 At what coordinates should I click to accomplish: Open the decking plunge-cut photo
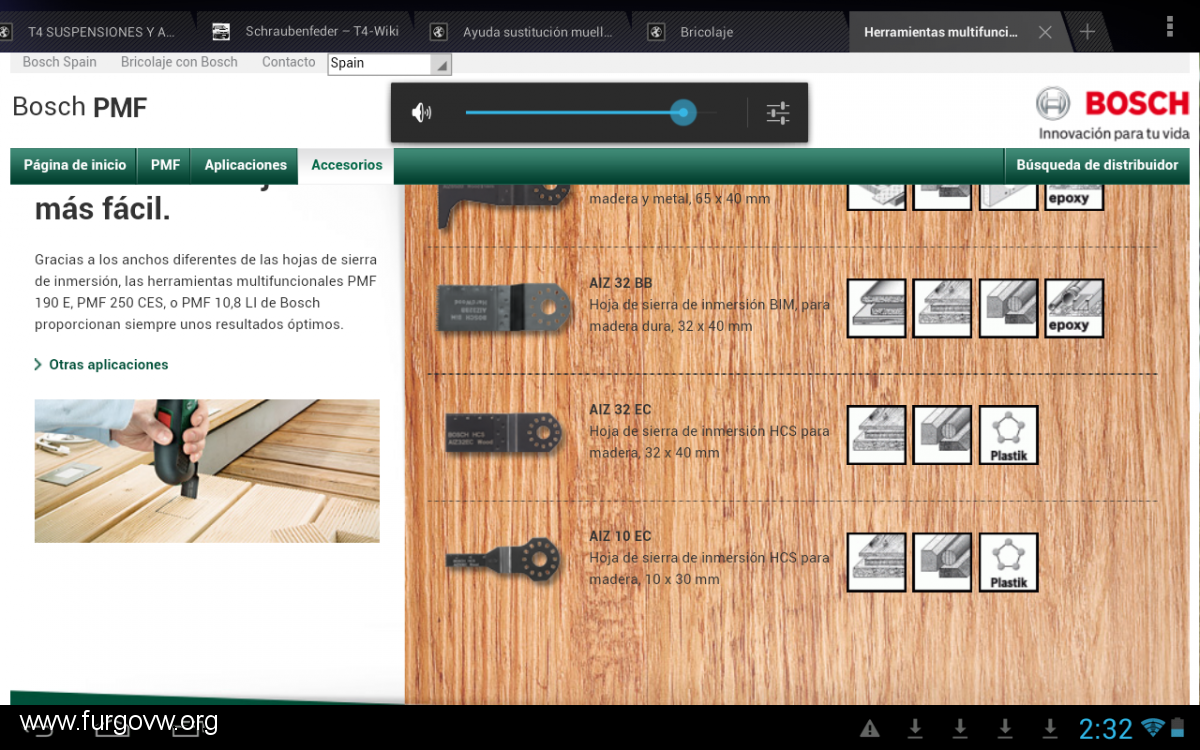pos(207,471)
